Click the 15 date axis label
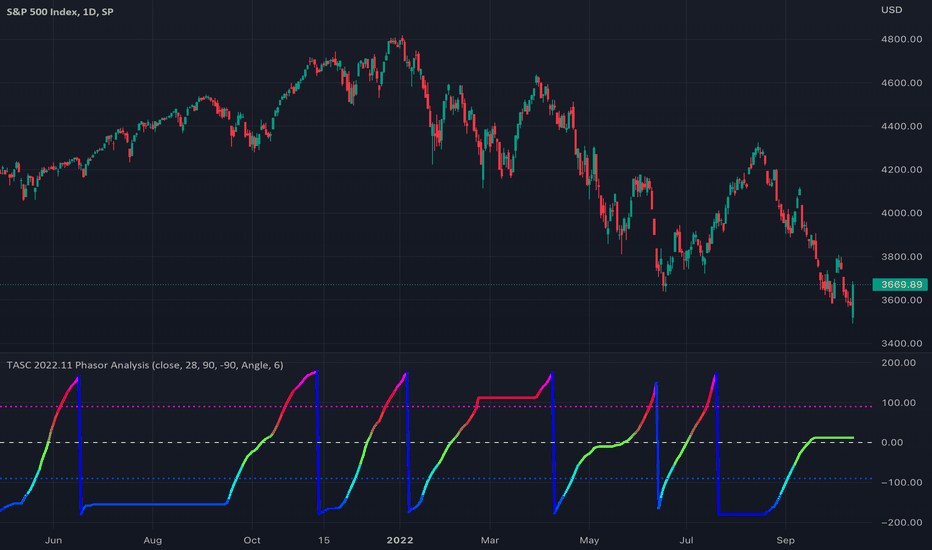The image size is (932, 550). pos(323,540)
